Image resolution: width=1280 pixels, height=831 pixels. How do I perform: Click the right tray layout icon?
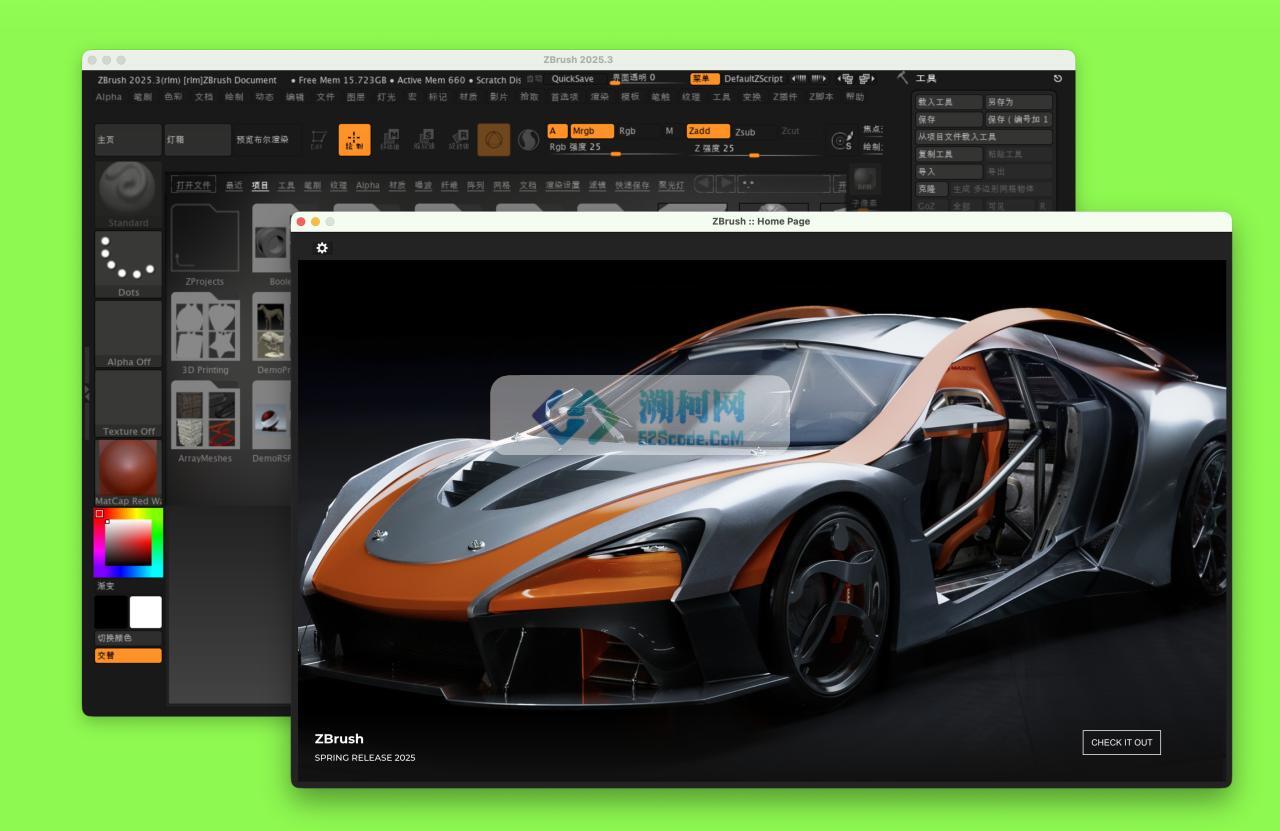866,79
